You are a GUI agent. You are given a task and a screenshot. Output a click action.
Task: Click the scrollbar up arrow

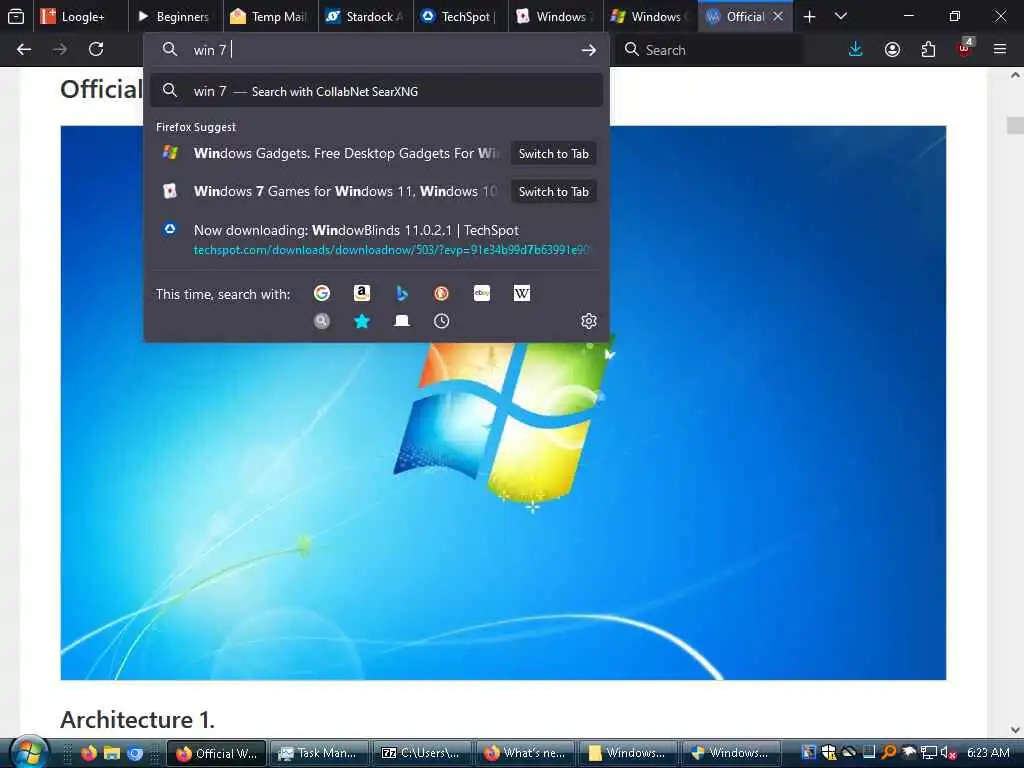[1015, 75]
